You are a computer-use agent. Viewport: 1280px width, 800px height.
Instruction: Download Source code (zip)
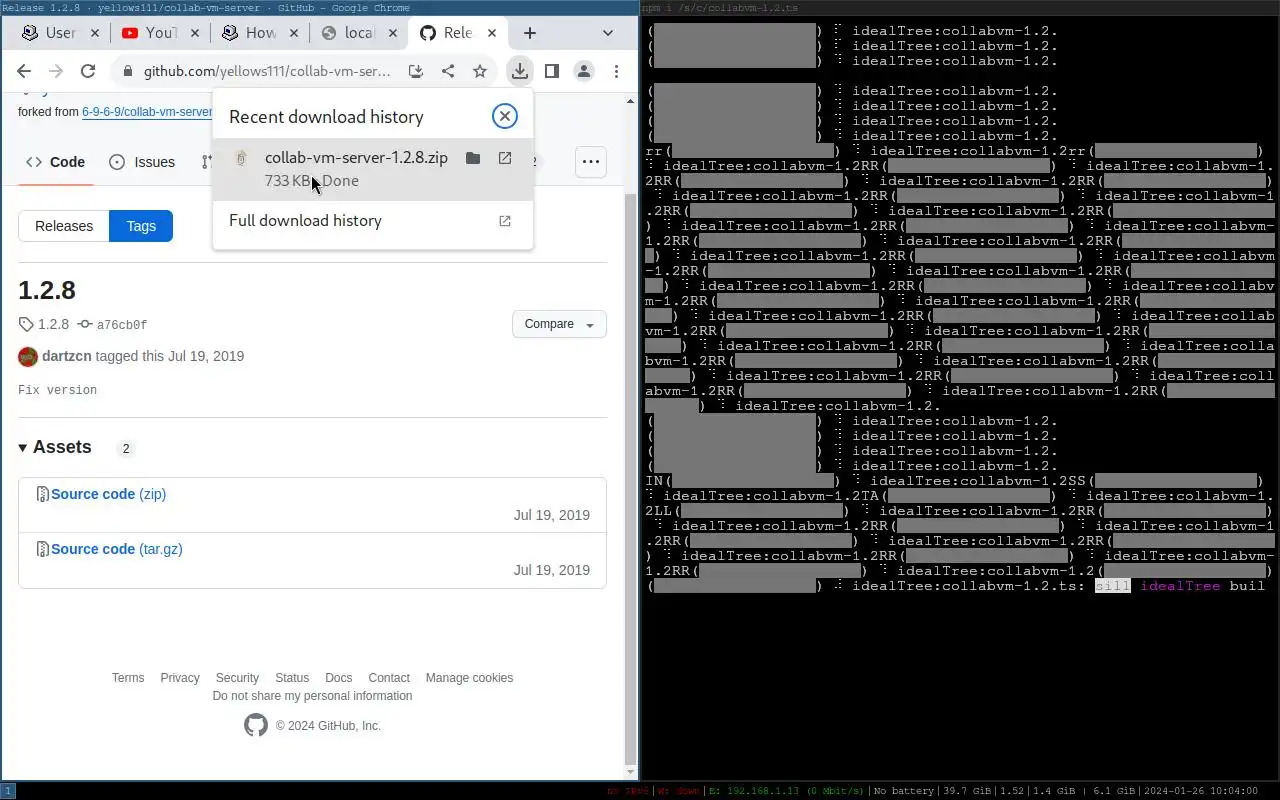[108, 494]
